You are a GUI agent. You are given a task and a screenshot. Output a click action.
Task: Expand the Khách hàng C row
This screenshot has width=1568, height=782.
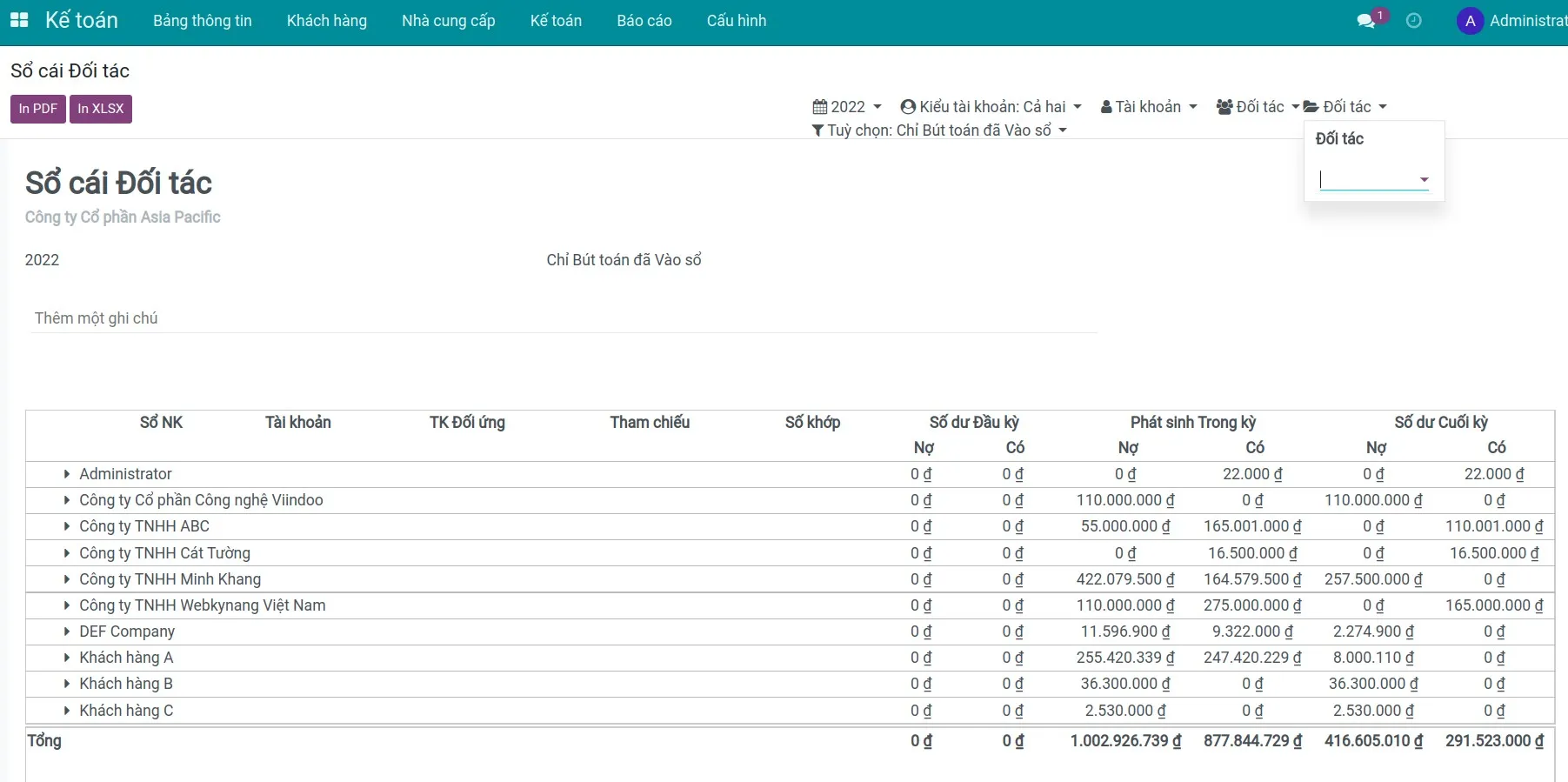point(66,711)
